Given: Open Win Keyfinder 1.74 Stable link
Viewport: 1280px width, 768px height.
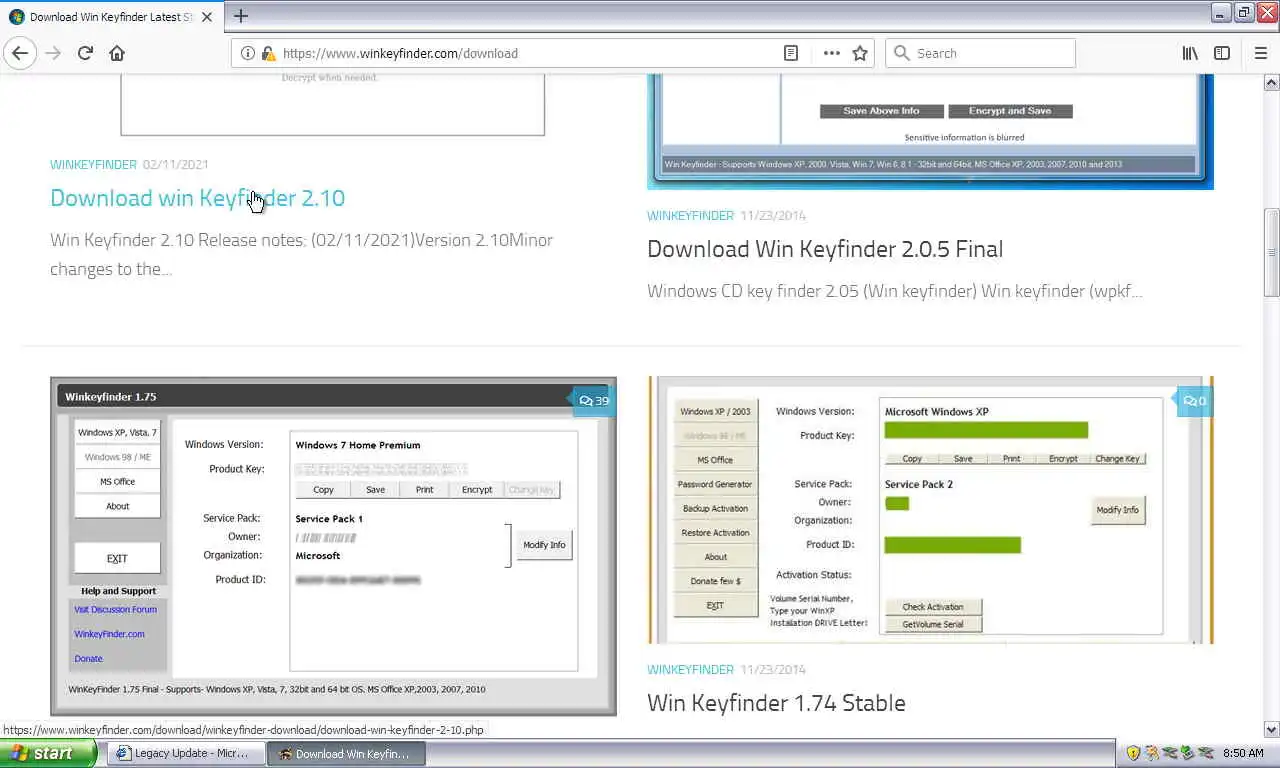Looking at the screenshot, I should pyautogui.click(x=776, y=703).
